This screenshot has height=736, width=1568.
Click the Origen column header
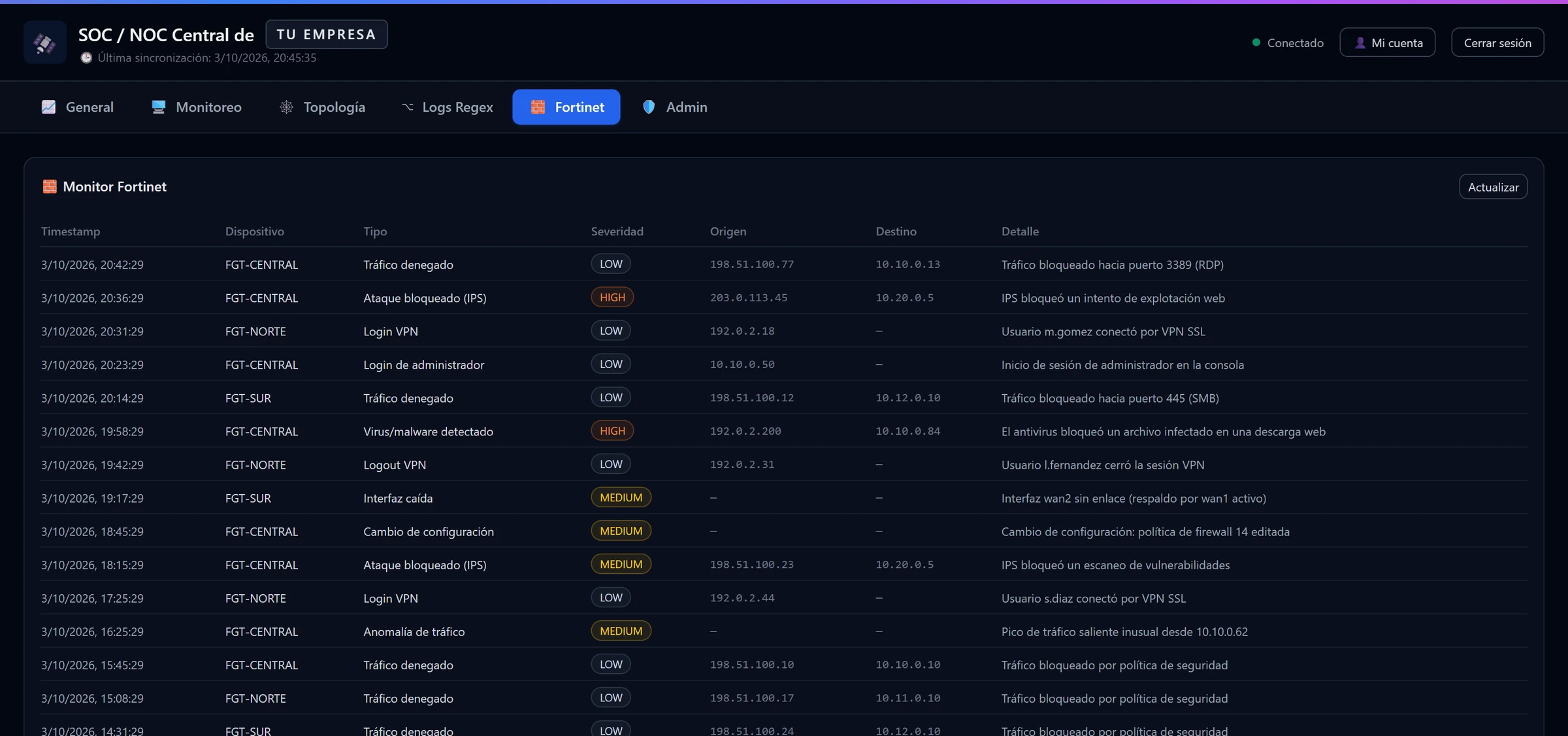coord(728,231)
